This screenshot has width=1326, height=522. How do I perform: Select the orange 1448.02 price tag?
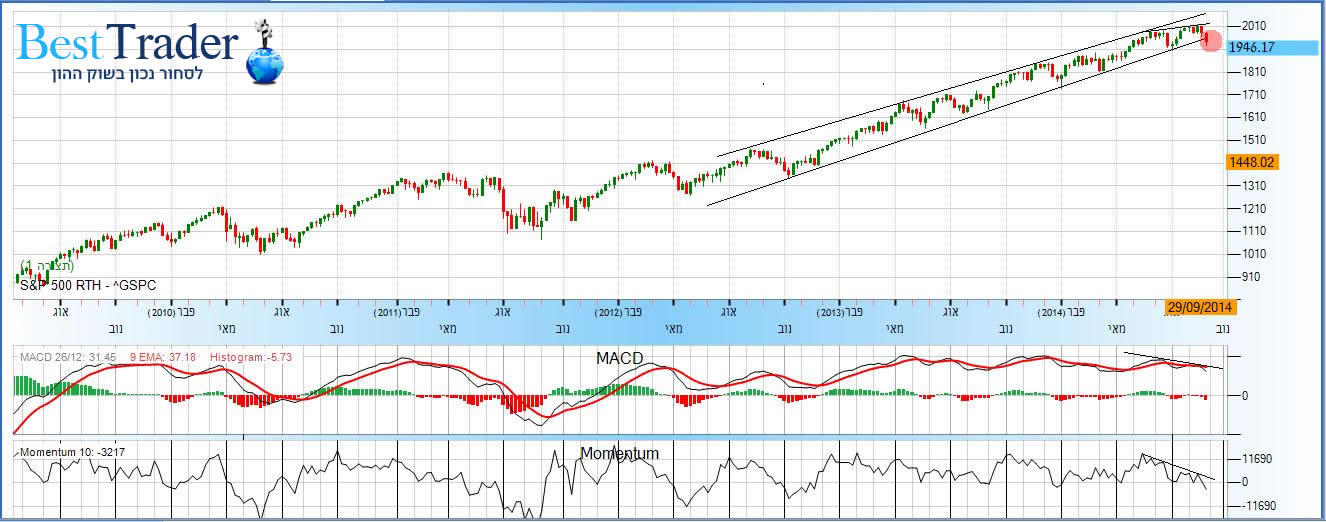click(x=1258, y=162)
